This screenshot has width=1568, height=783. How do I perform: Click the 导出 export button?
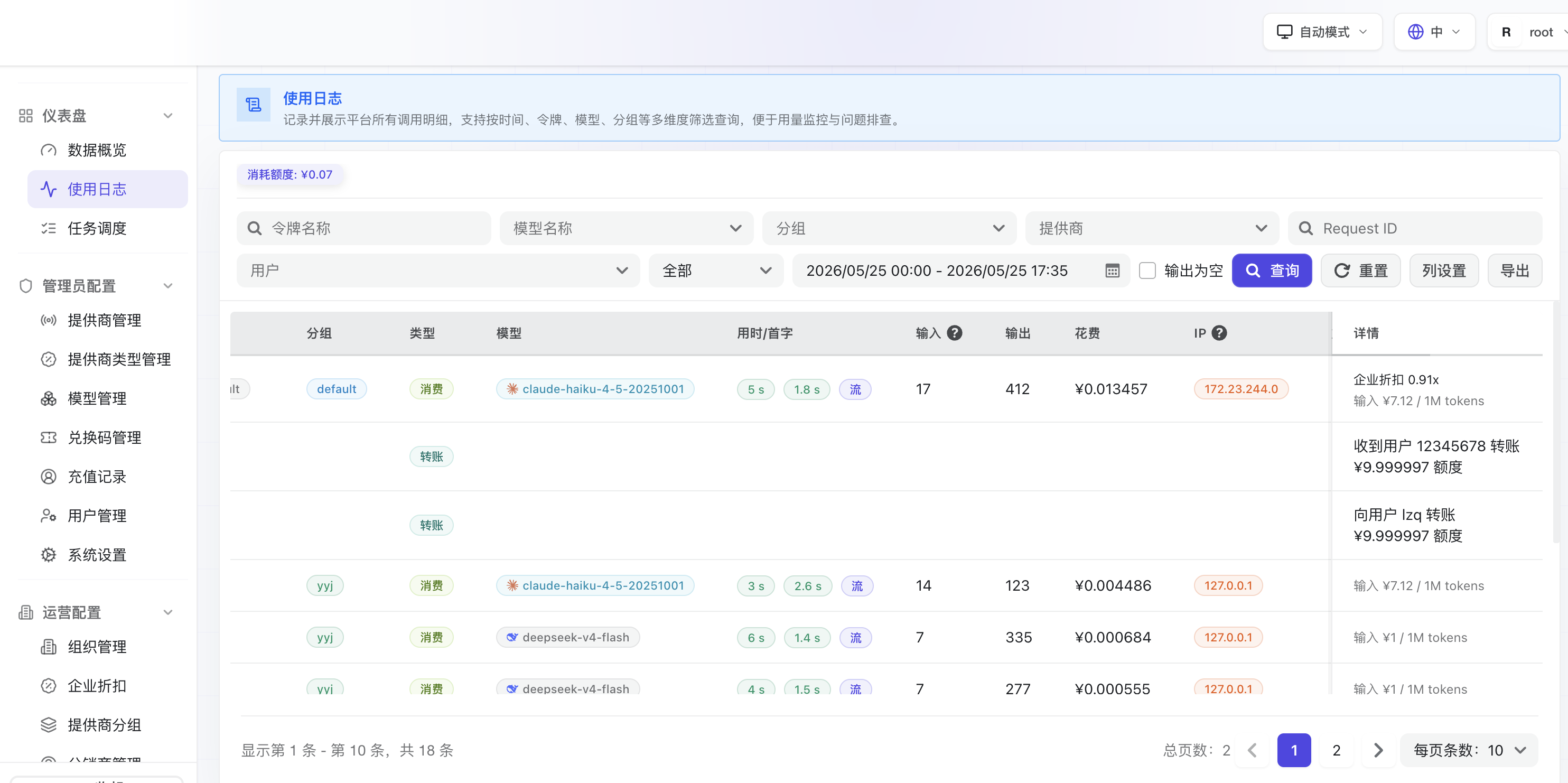tap(1515, 271)
